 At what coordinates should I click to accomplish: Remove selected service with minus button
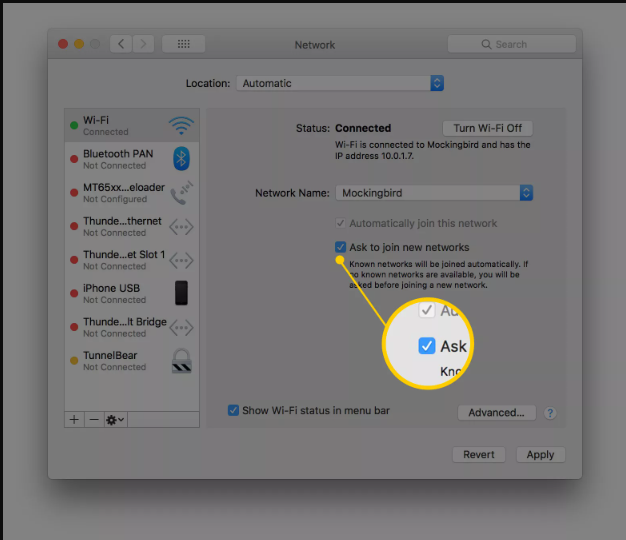pos(94,419)
